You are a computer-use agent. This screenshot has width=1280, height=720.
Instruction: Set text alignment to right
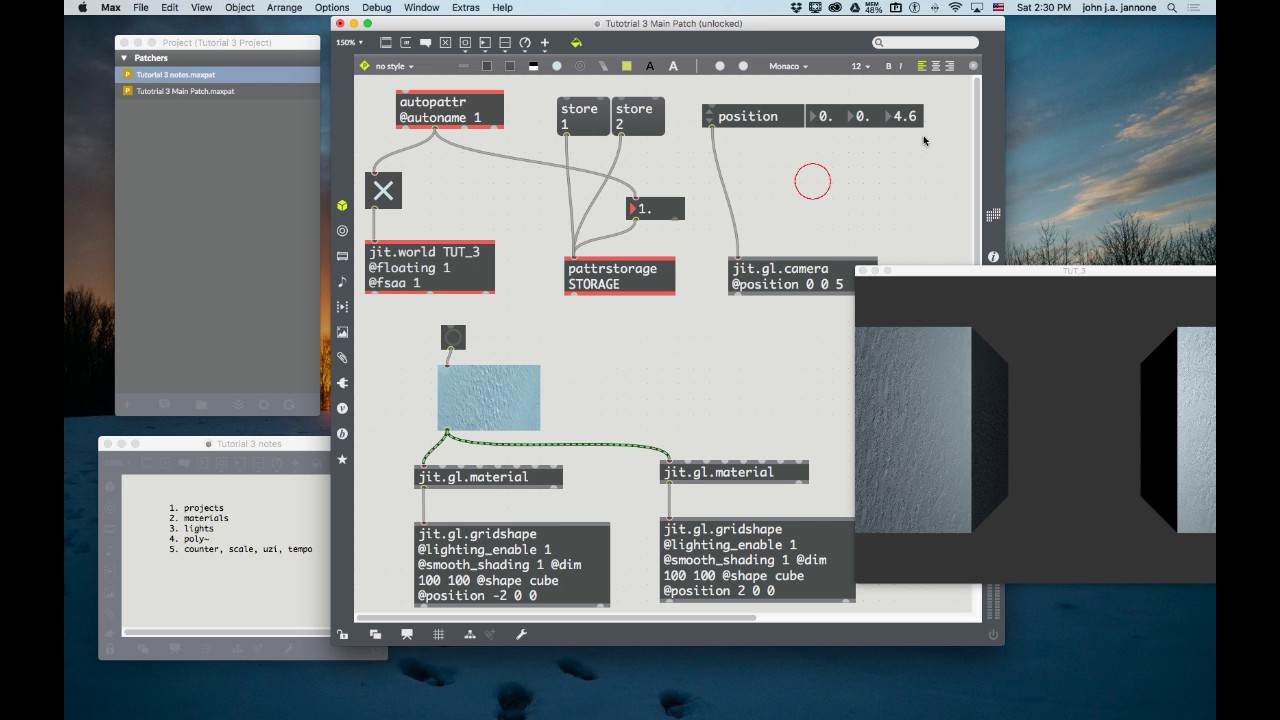[x=950, y=66]
